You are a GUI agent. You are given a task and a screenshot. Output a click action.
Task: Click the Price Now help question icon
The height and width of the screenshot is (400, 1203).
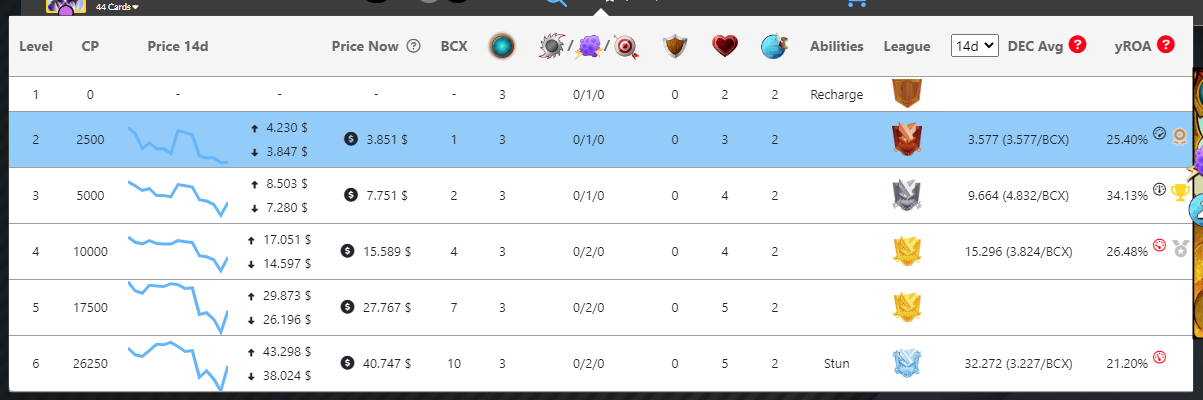[x=413, y=46]
